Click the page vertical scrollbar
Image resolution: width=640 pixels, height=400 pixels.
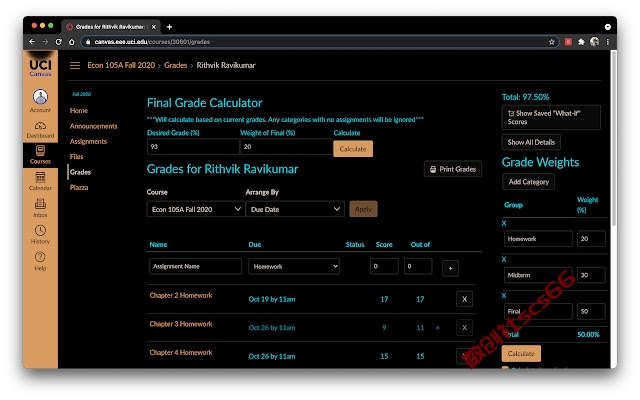[x=613, y=139]
